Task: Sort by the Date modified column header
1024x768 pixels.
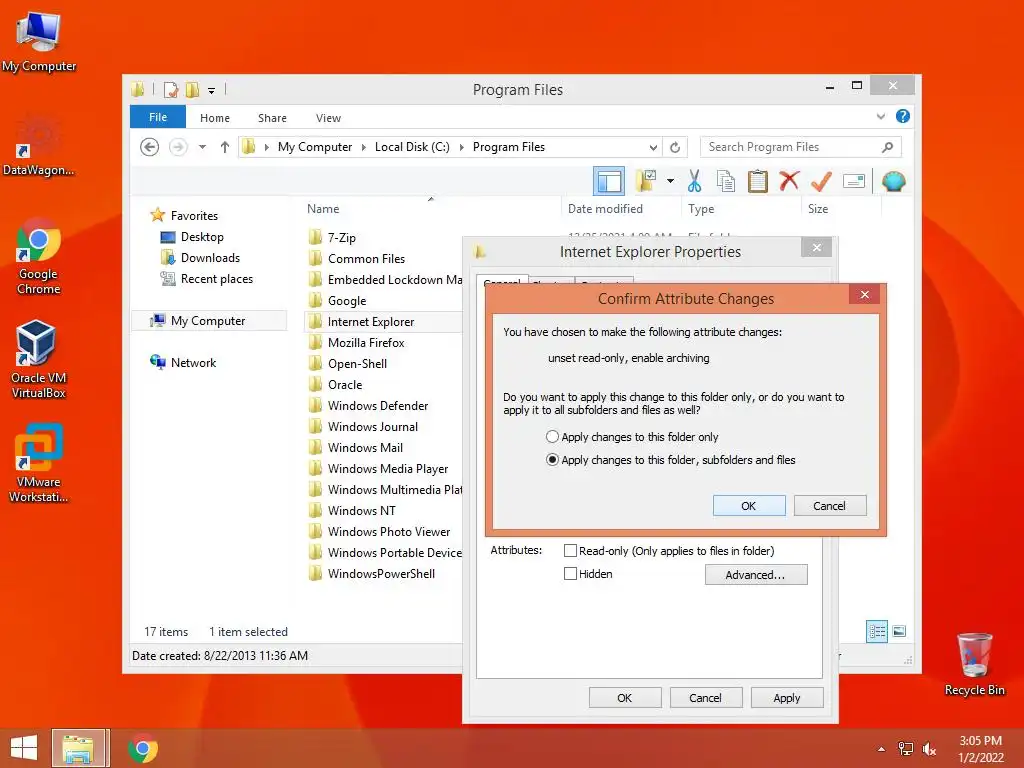Action: point(621,209)
